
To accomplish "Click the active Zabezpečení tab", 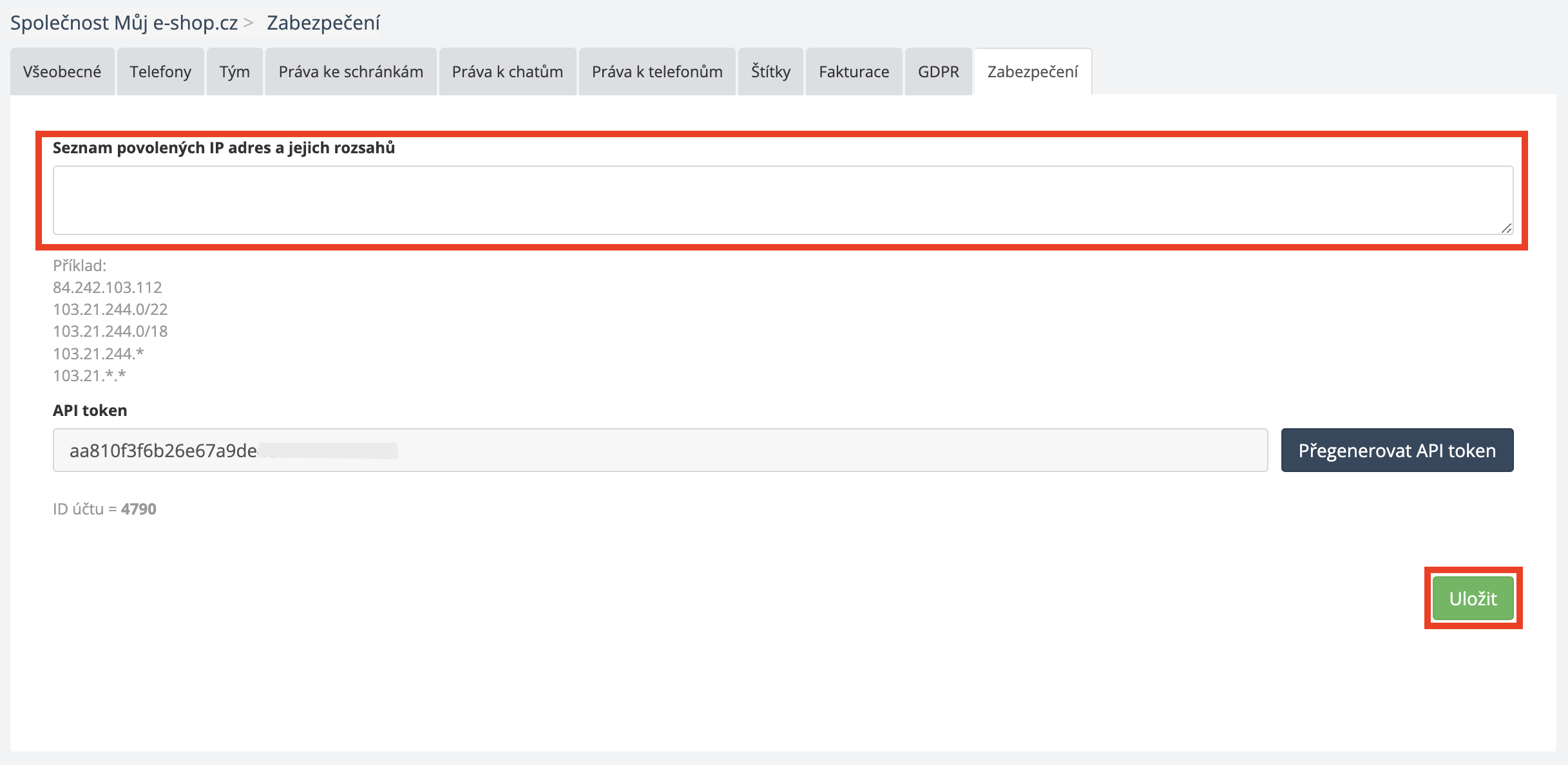I will [x=1033, y=71].
